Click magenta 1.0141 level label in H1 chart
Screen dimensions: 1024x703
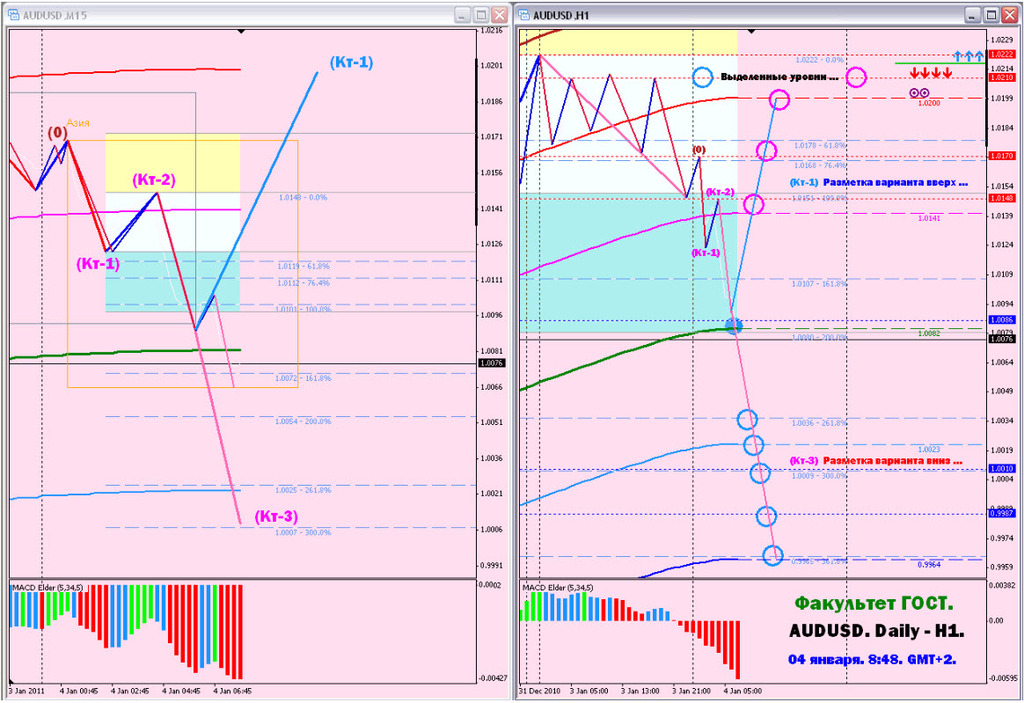(x=929, y=218)
